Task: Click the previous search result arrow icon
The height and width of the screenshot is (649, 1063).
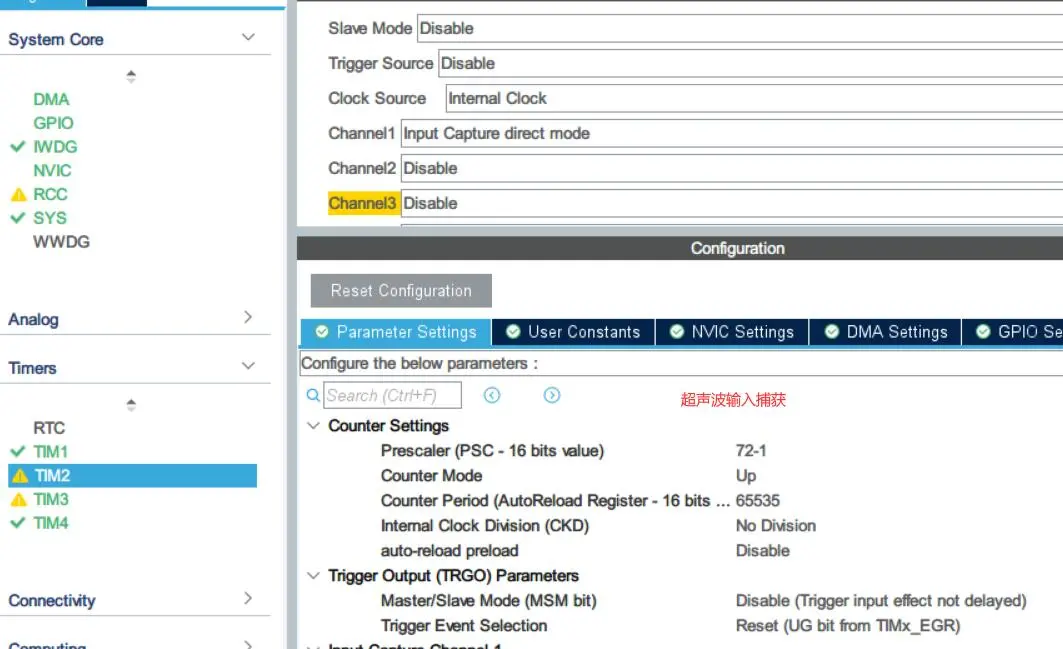Action: coord(492,395)
